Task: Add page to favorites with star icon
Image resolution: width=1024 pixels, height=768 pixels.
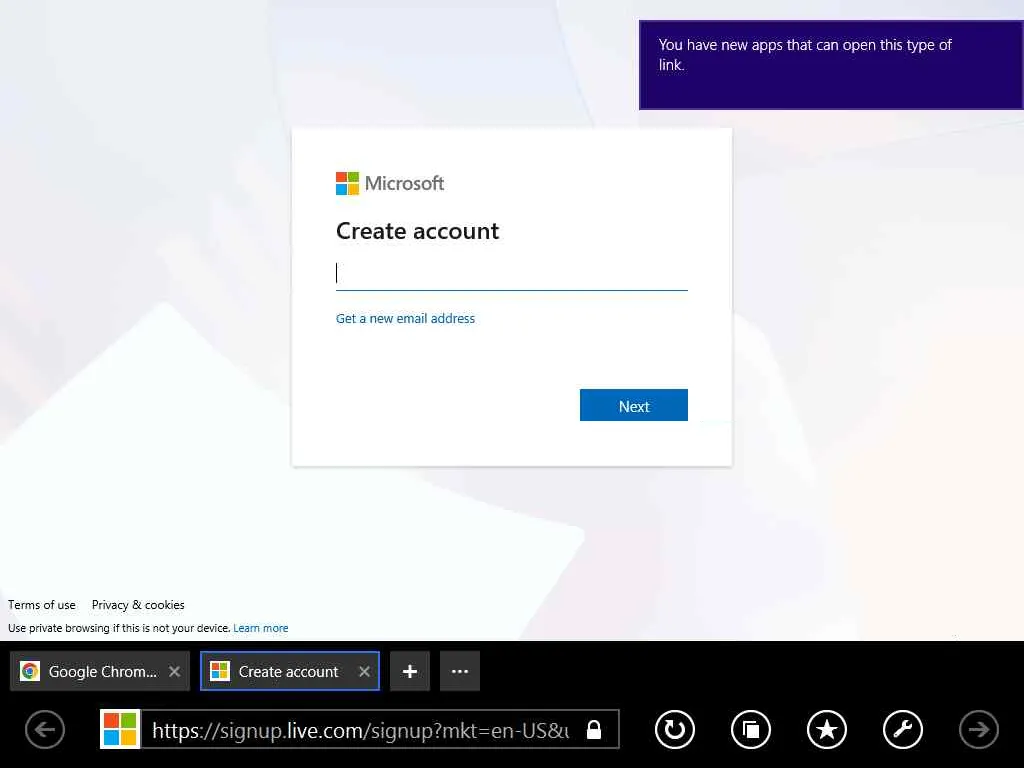Action: click(x=827, y=729)
